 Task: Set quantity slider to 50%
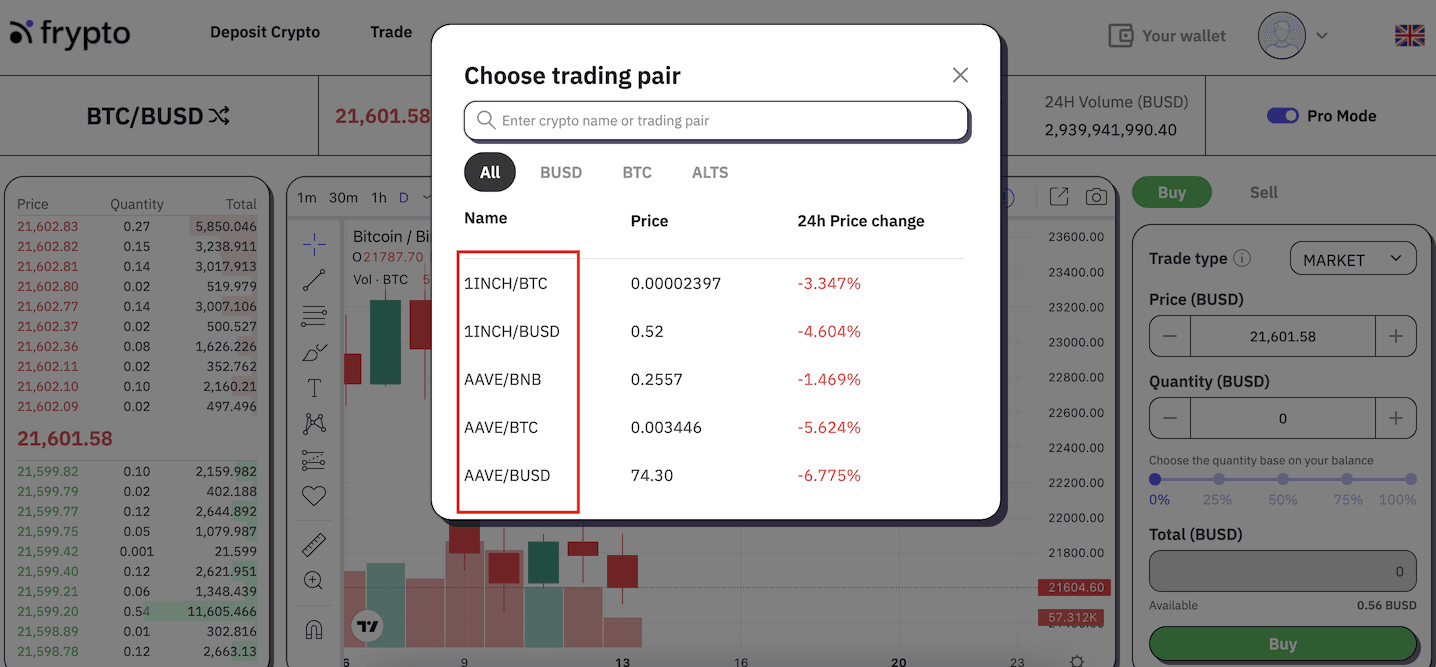click(1283, 480)
